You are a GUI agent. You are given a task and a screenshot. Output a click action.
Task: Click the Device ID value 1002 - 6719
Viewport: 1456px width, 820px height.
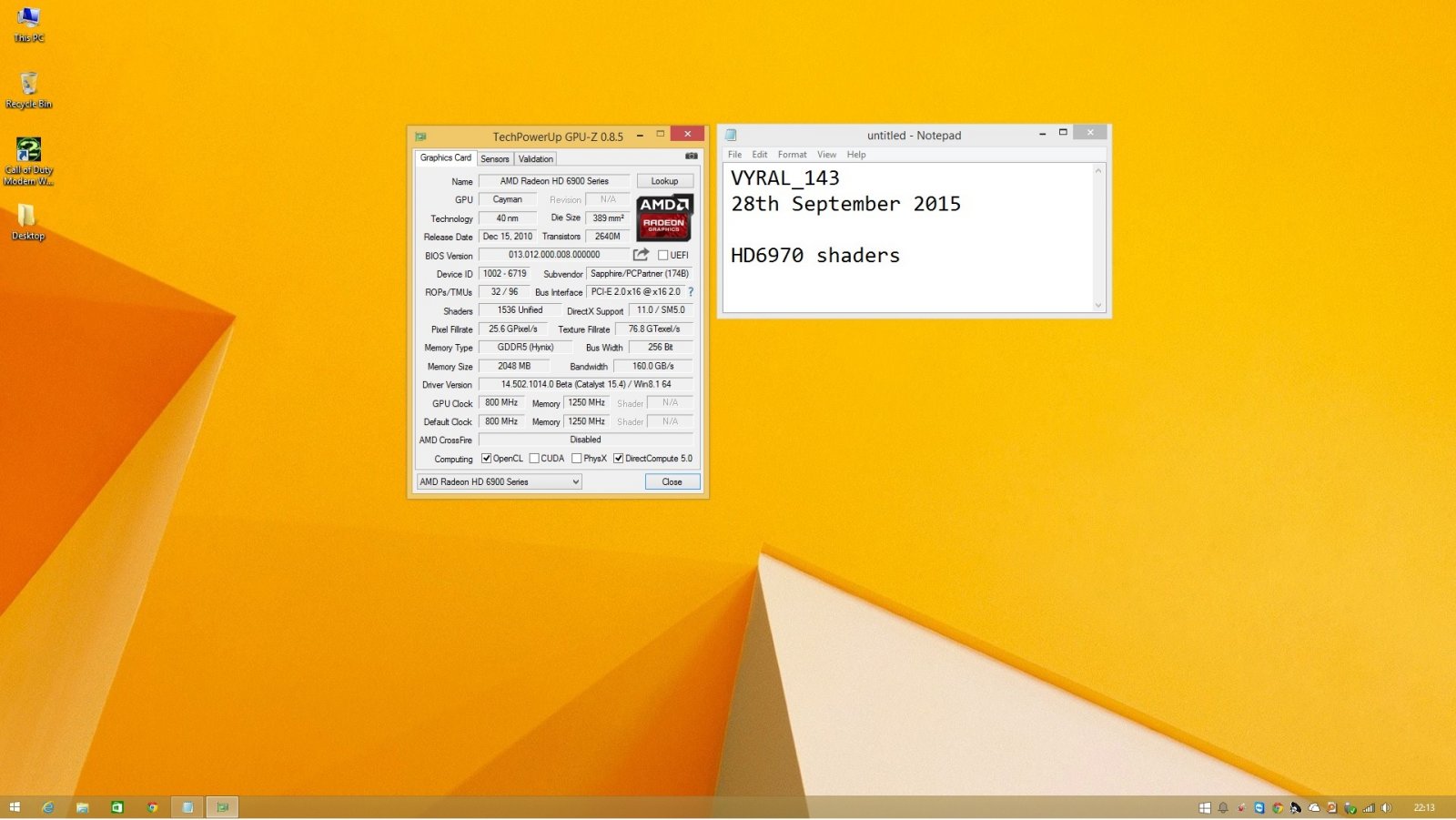point(505,273)
